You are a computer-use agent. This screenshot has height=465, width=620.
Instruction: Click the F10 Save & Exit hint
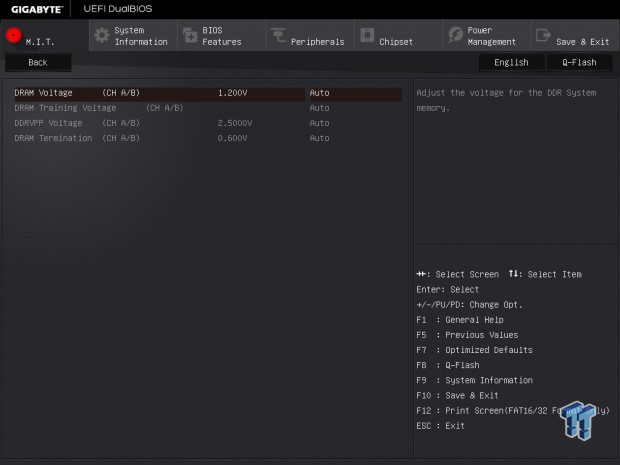click(457, 395)
